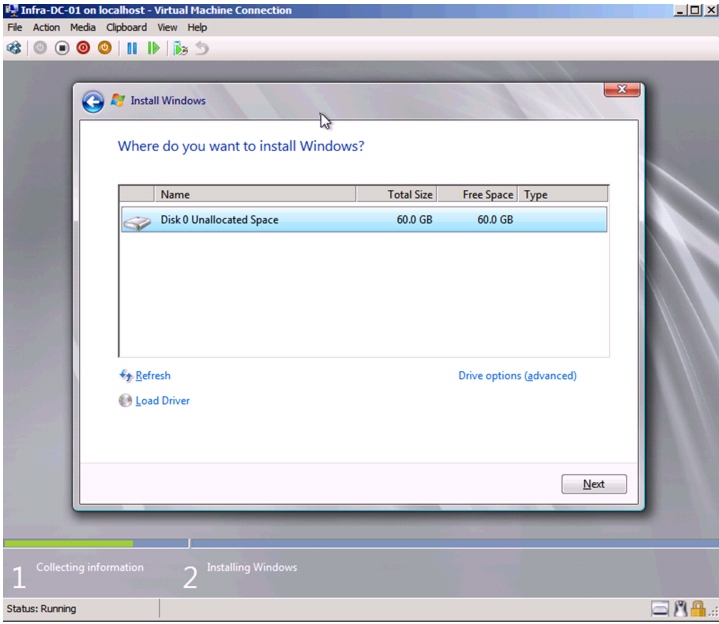Click the Name column header
Screen dimensions: 719x624
pyautogui.click(x=255, y=194)
